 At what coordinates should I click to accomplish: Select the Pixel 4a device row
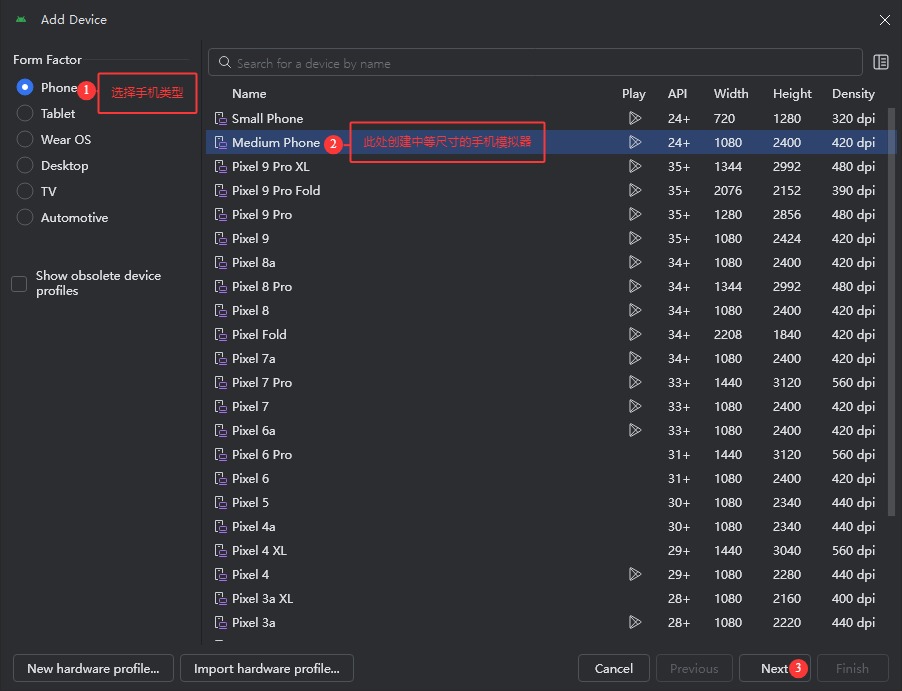point(551,526)
